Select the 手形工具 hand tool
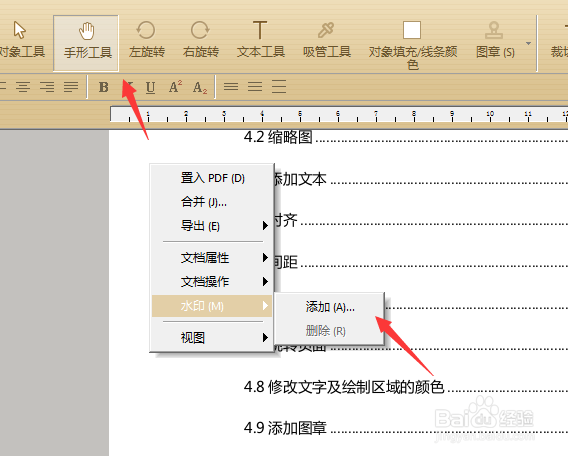 tap(86, 43)
